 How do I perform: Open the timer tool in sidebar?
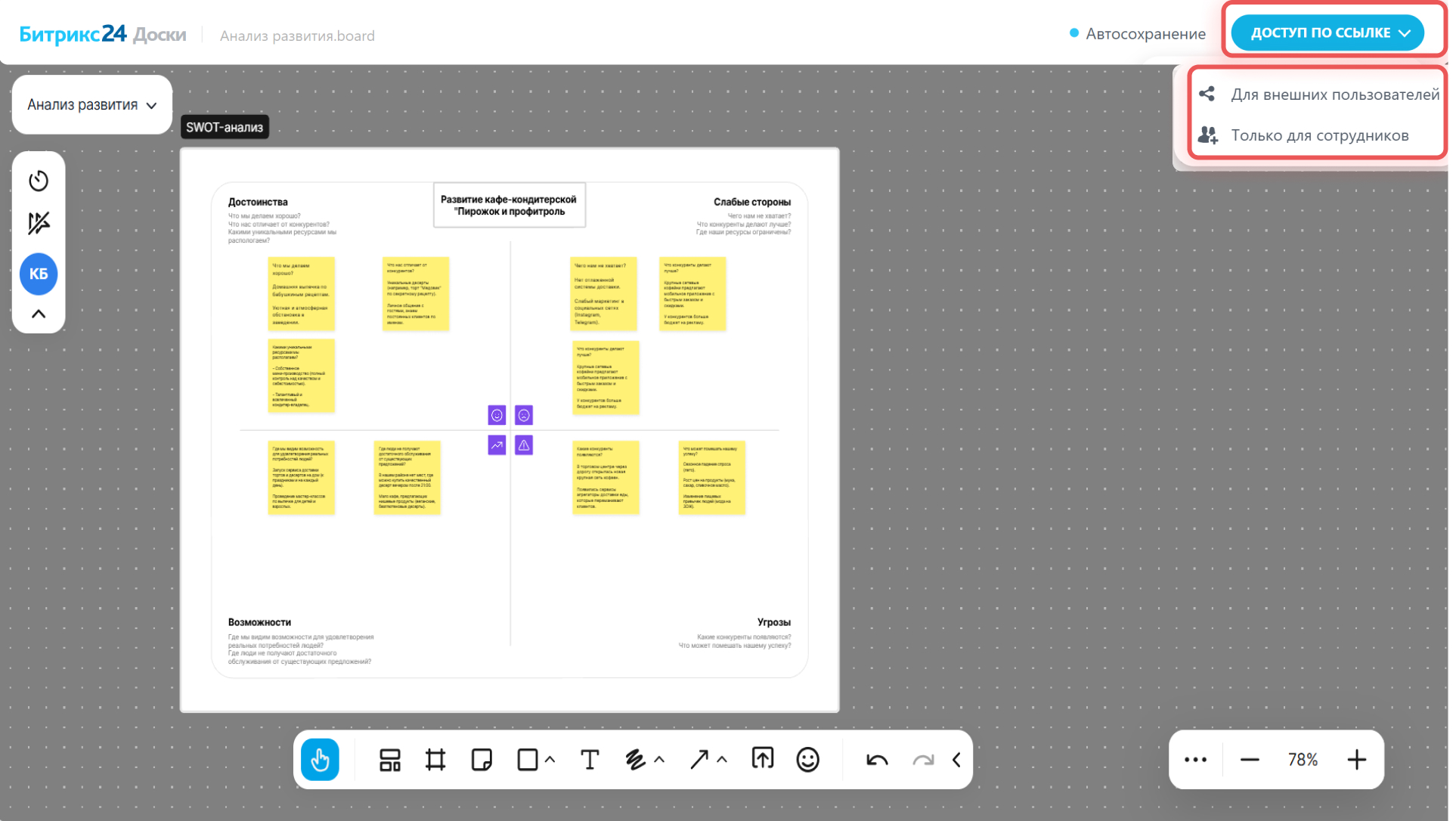(39, 181)
